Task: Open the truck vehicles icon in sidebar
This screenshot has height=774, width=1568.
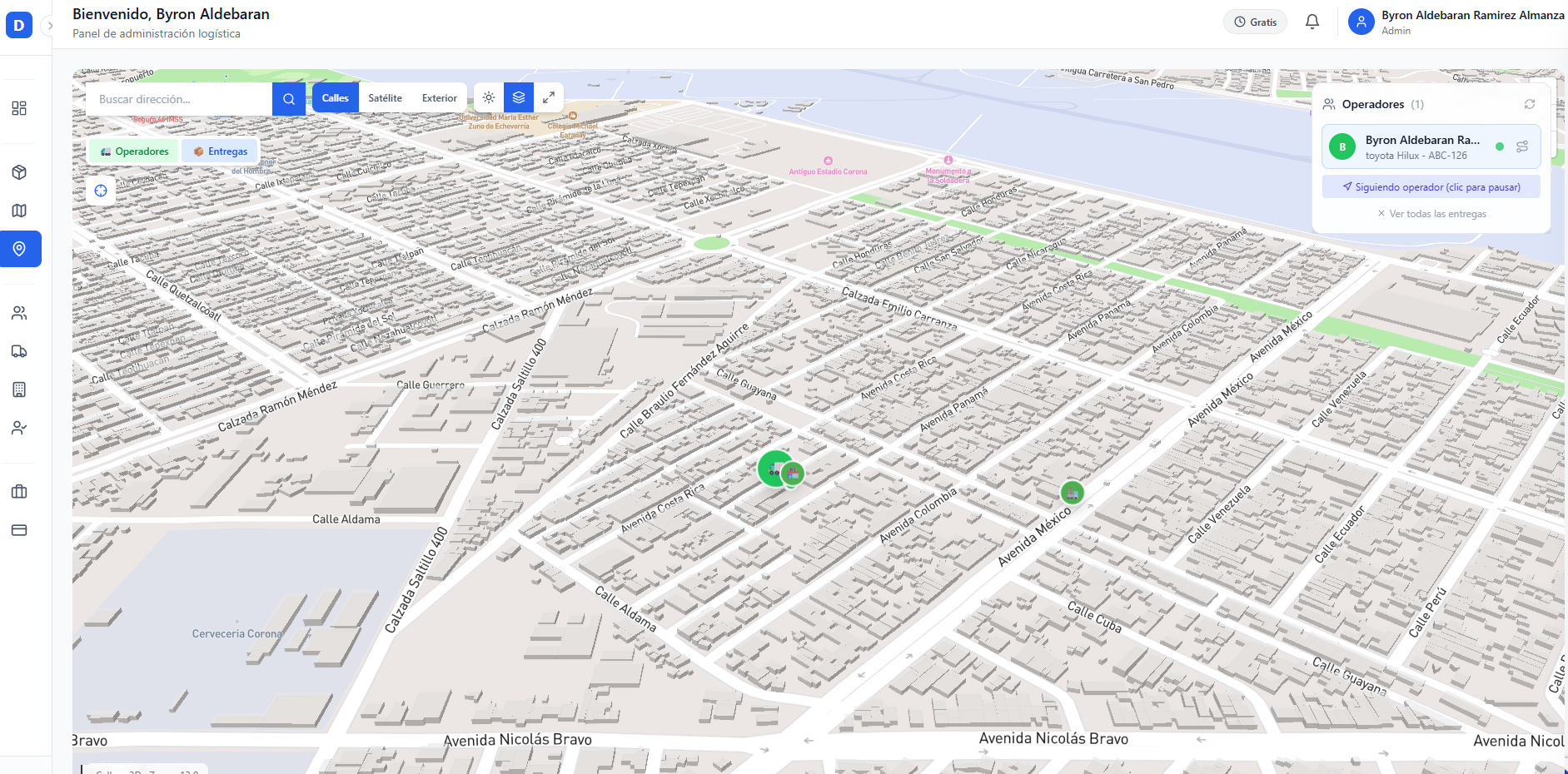Action: (19, 351)
